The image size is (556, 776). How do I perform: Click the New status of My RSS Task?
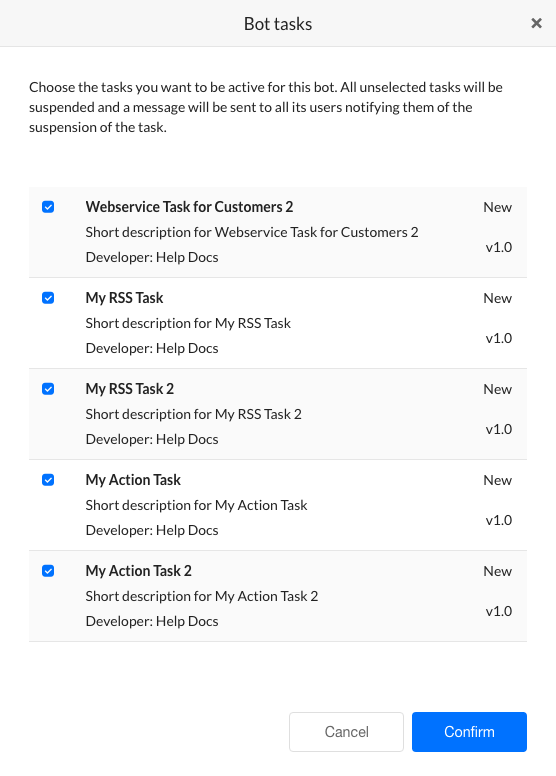tap(498, 298)
